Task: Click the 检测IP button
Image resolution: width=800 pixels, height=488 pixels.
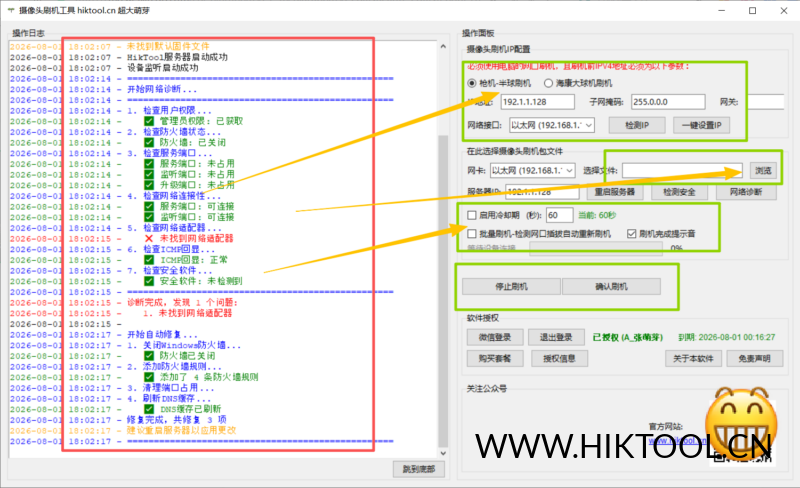Action: coord(637,125)
